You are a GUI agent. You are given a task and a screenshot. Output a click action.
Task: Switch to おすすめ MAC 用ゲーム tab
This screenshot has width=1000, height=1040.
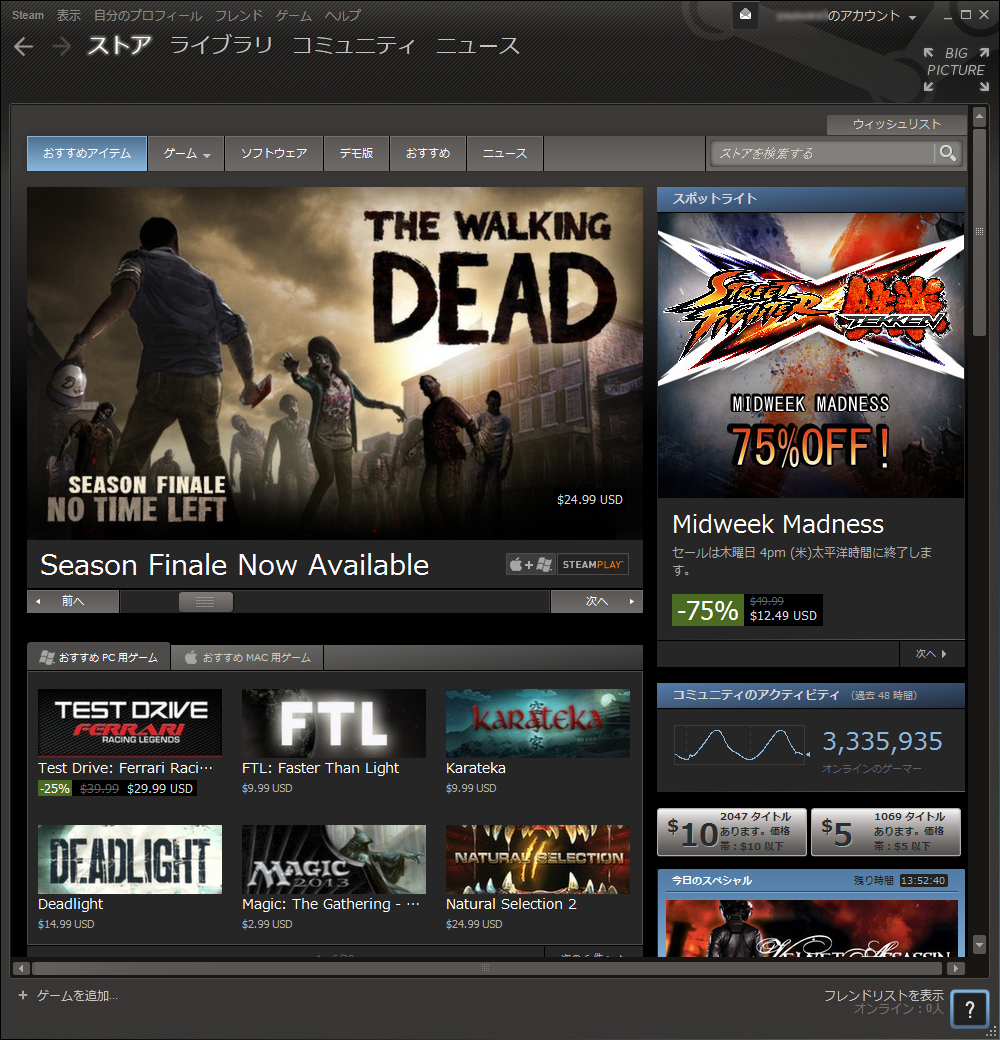click(247, 657)
